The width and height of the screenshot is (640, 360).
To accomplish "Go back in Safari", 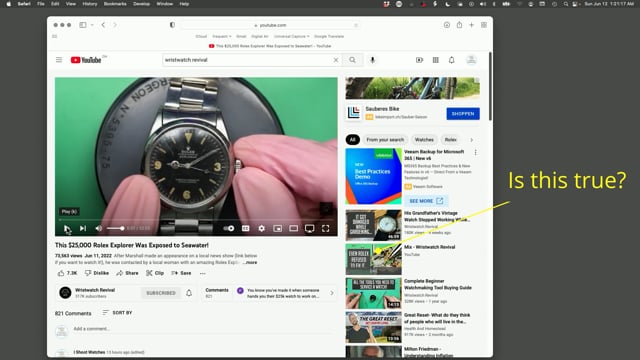I will [x=103, y=25].
